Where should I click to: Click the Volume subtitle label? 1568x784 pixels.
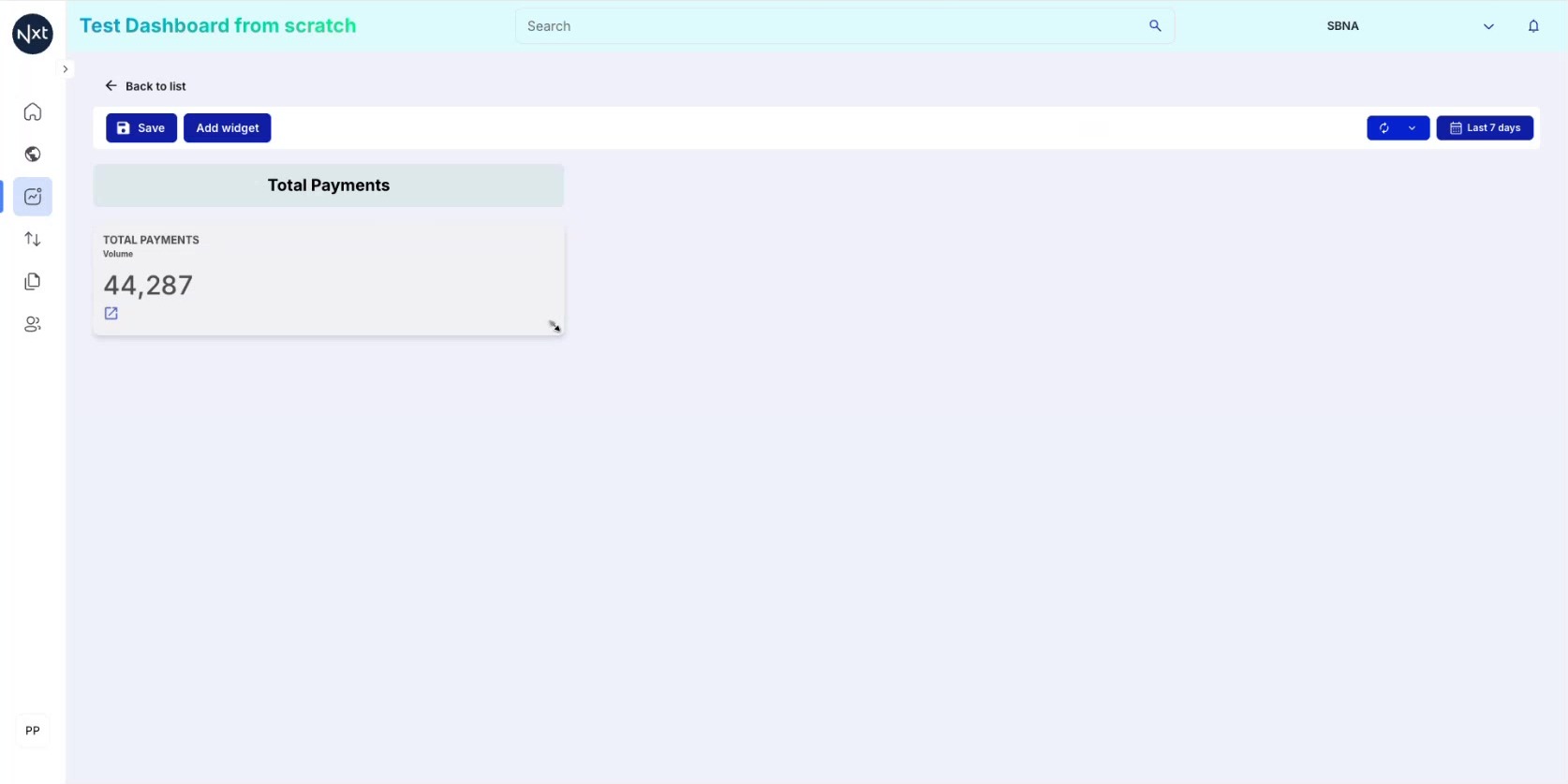pos(118,254)
